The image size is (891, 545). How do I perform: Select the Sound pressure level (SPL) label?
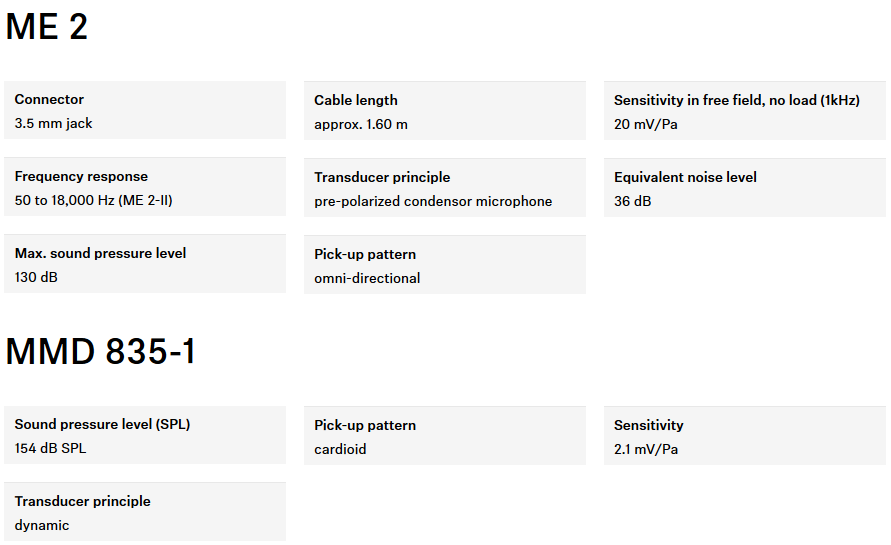click(102, 425)
